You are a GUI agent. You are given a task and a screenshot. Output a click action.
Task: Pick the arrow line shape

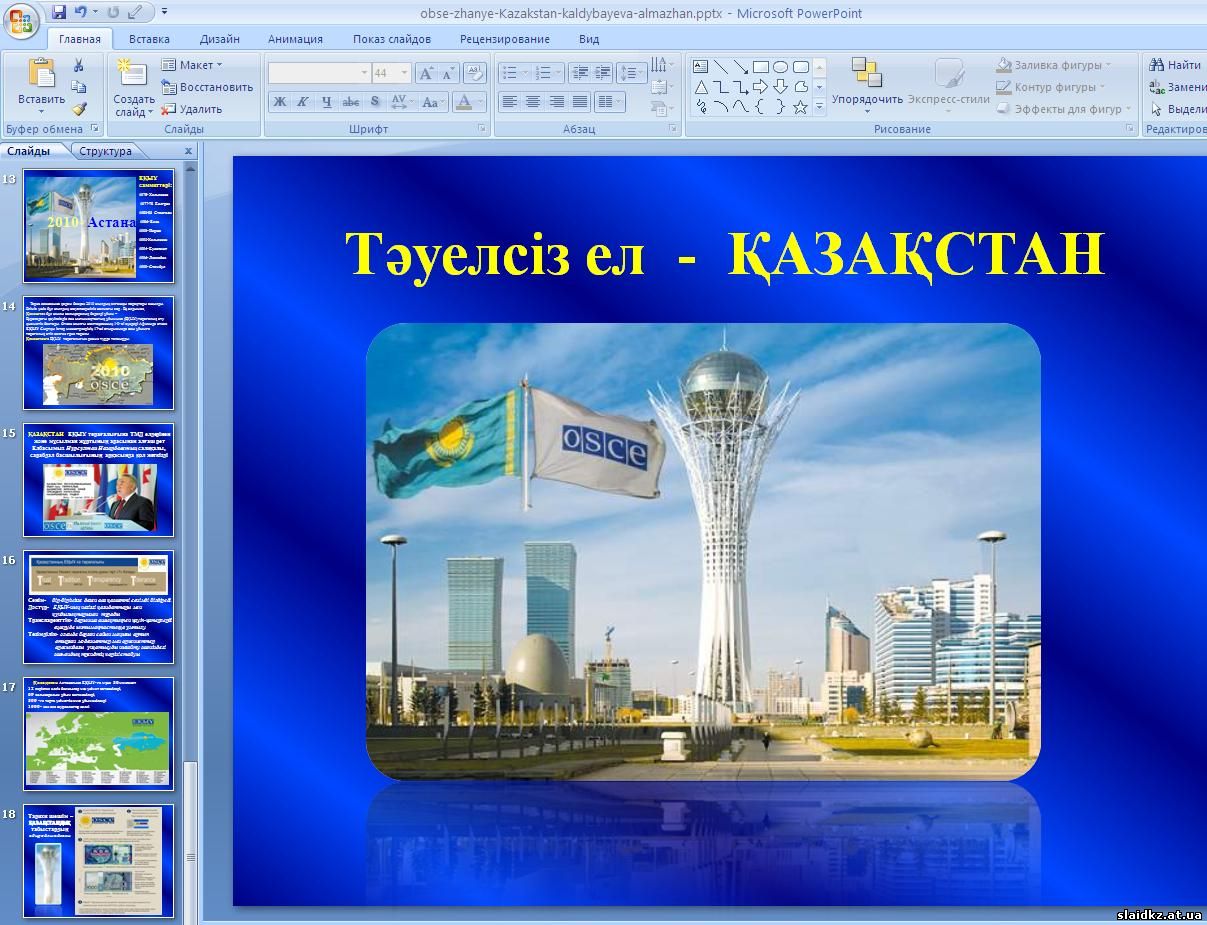pos(741,67)
